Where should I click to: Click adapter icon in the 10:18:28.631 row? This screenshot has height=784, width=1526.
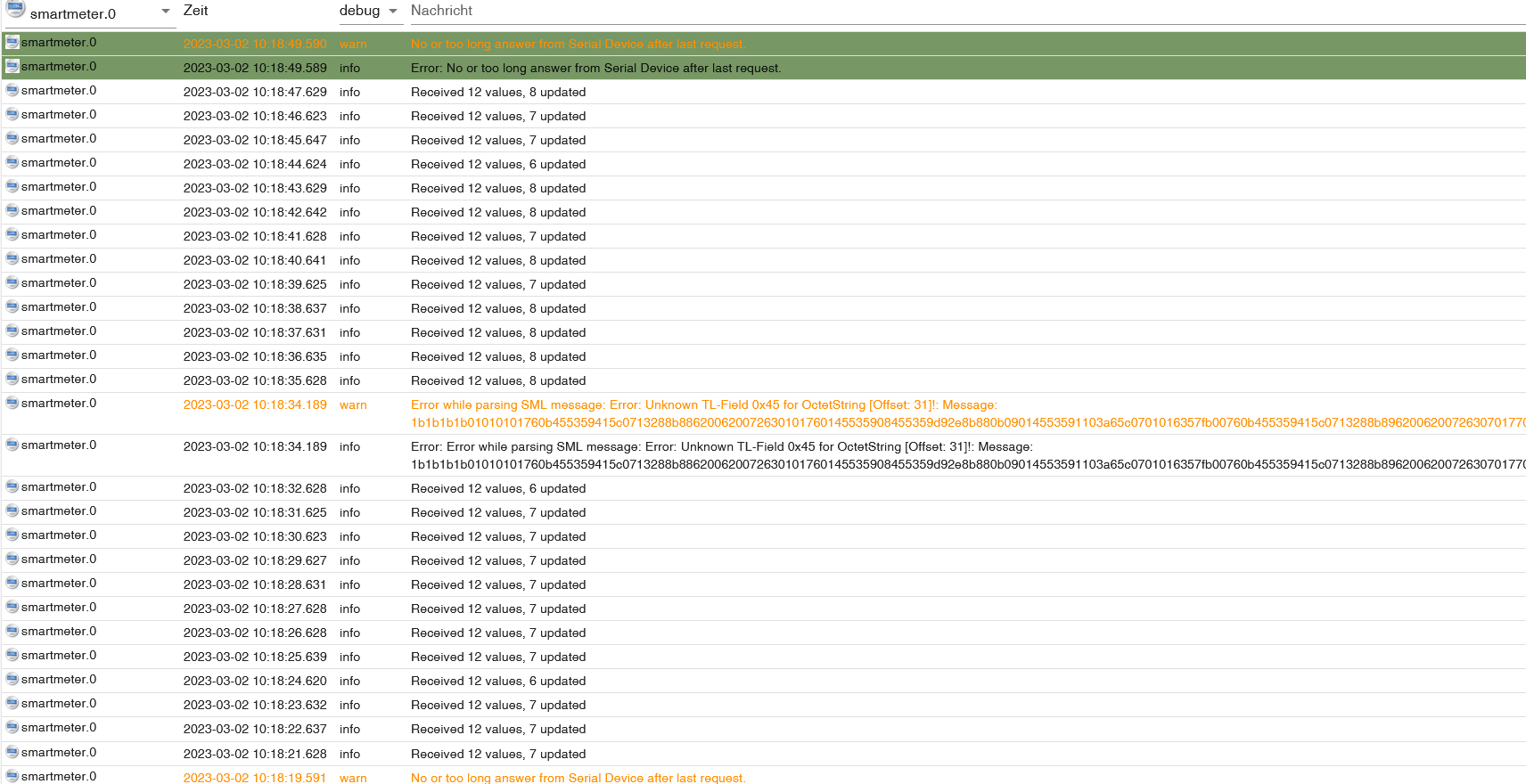[x=12, y=583]
